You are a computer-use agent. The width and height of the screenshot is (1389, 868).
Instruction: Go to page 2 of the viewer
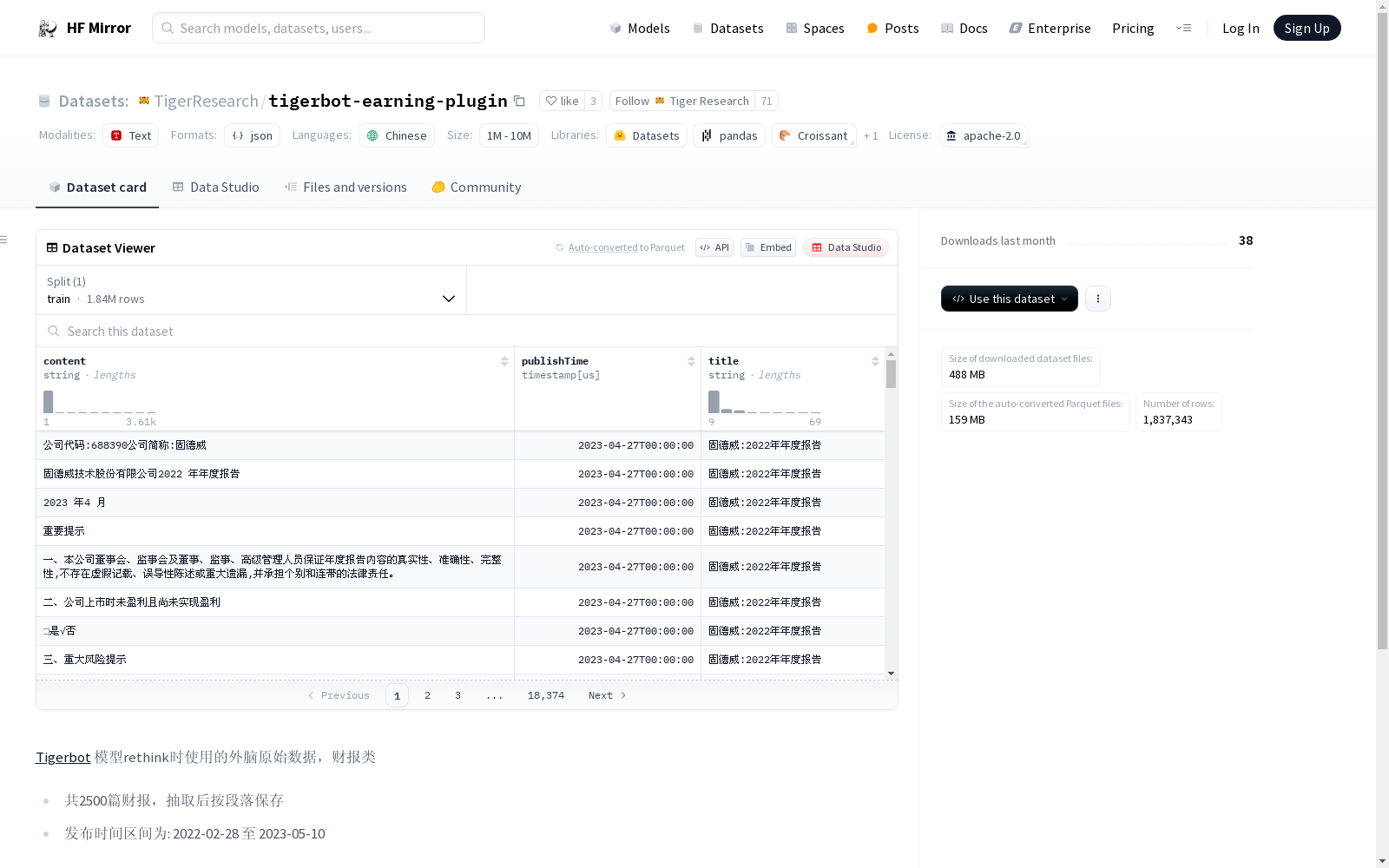click(427, 695)
